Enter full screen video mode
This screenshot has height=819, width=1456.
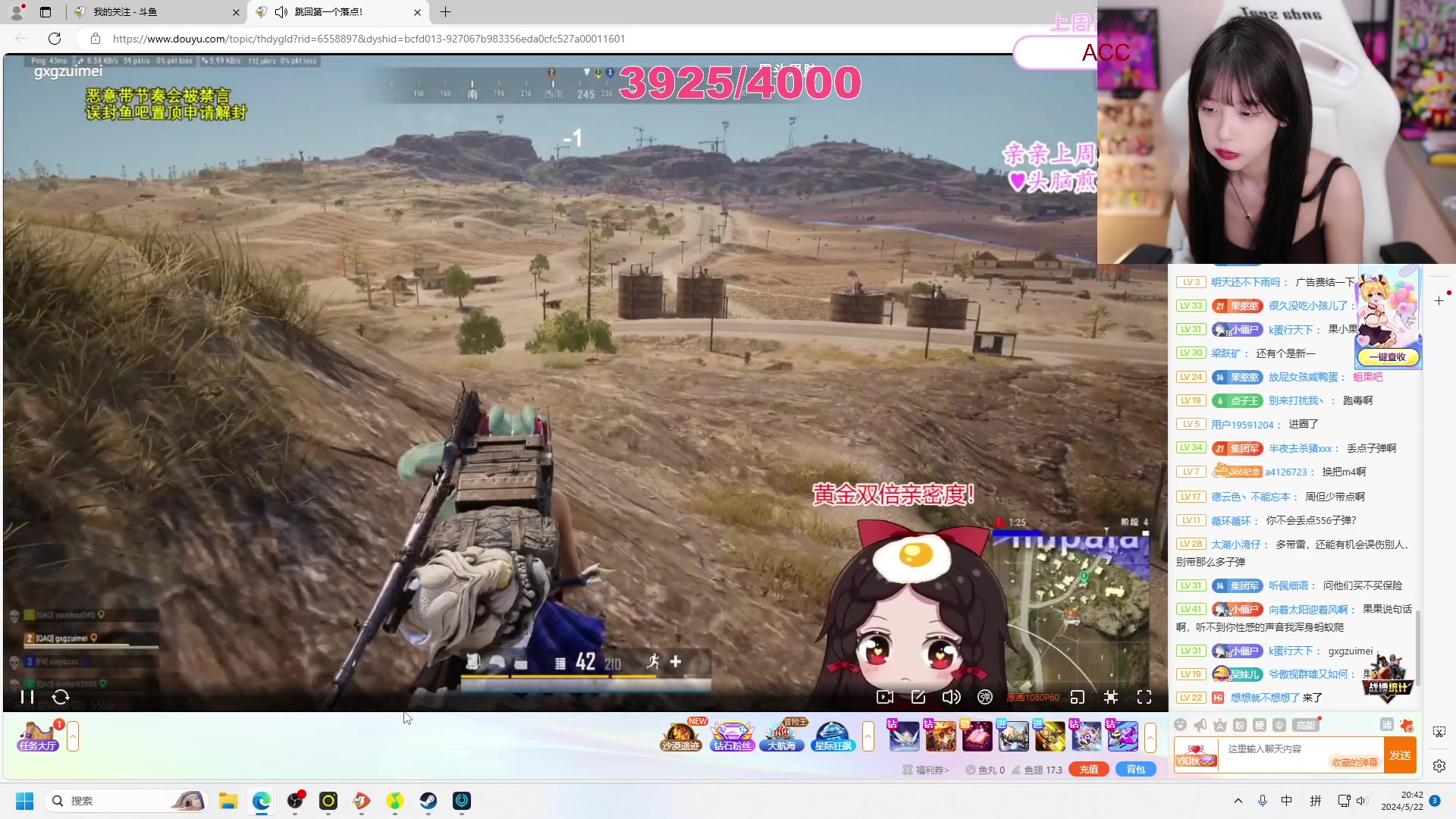tap(1144, 697)
